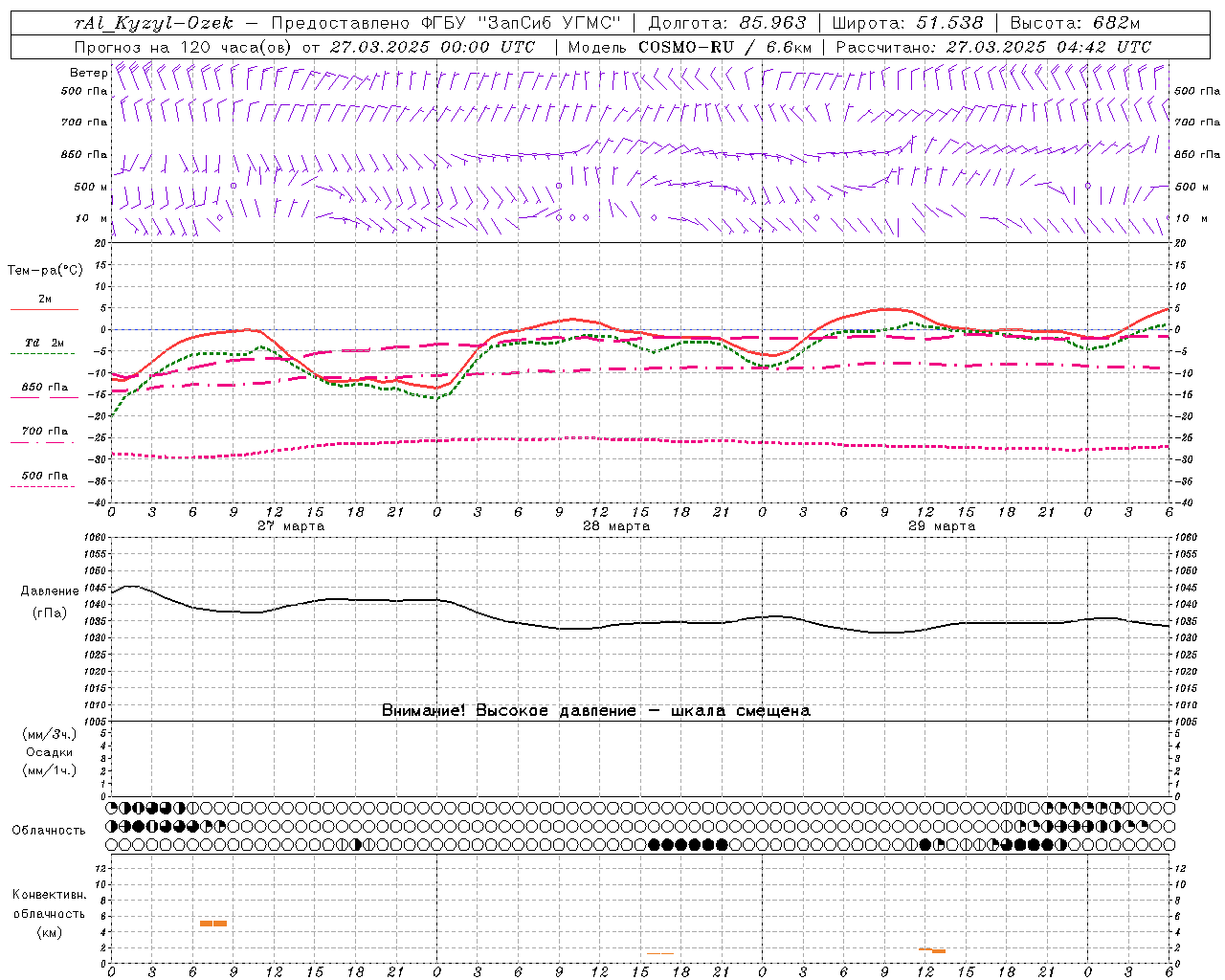The height and width of the screenshot is (980, 1225).
Task: Click the thick orange convective bar on 27 марта
Action: pos(213,924)
